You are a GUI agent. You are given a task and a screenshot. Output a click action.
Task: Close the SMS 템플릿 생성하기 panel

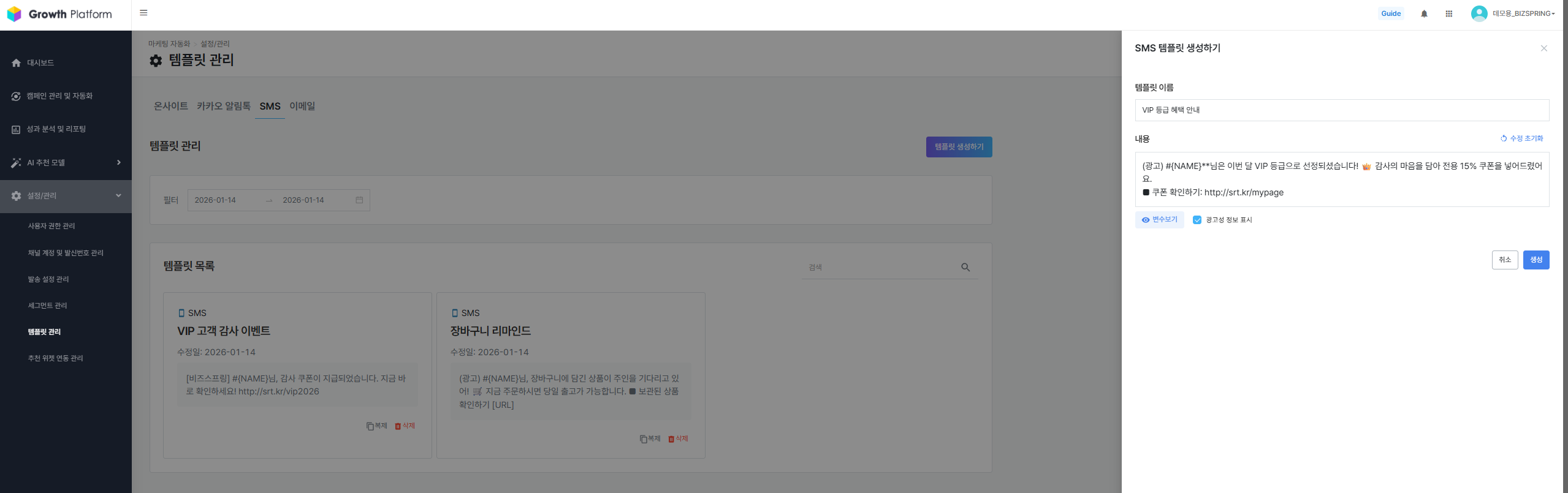pos(1543,48)
